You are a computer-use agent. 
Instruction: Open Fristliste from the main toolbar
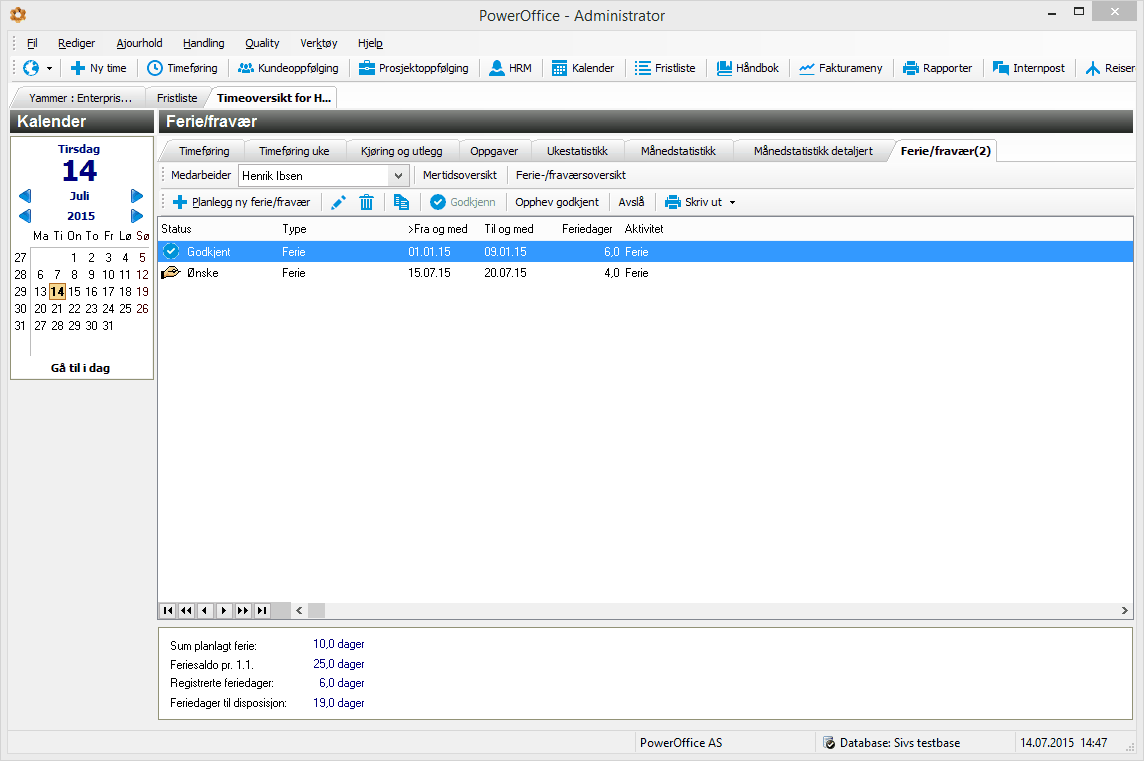pos(665,68)
